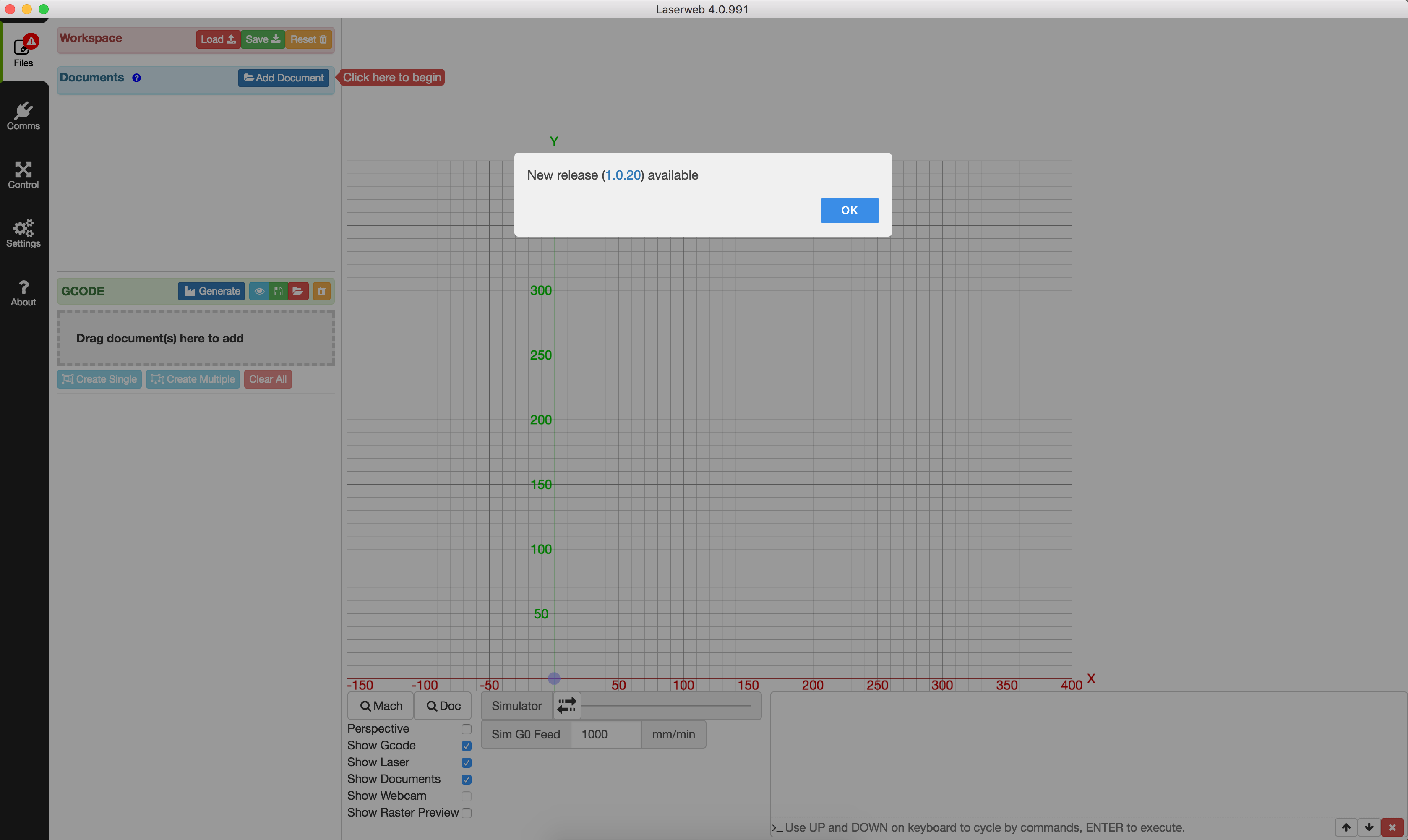Click the macOS green fullscreen button
This screenshot has width=1408, height=840.
tap(44, 9)
